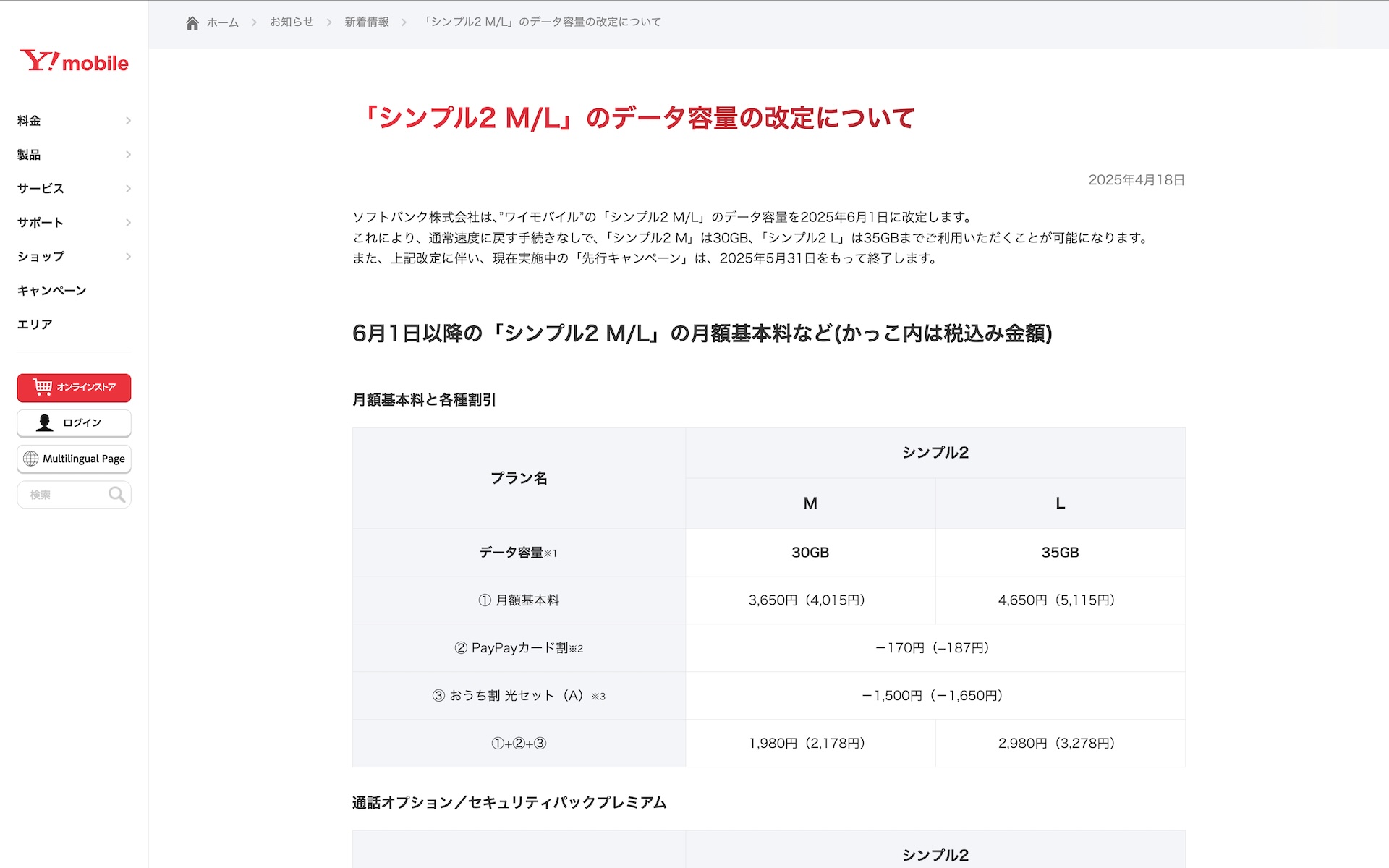Open the エリア menu item
This screenshot has height=868, width=1389.
click(x=35, y=325)
